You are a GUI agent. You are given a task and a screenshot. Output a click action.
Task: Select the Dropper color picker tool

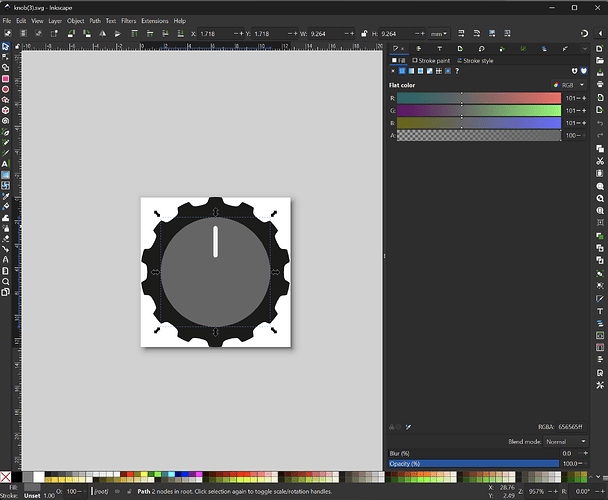(x=5, y=196)
